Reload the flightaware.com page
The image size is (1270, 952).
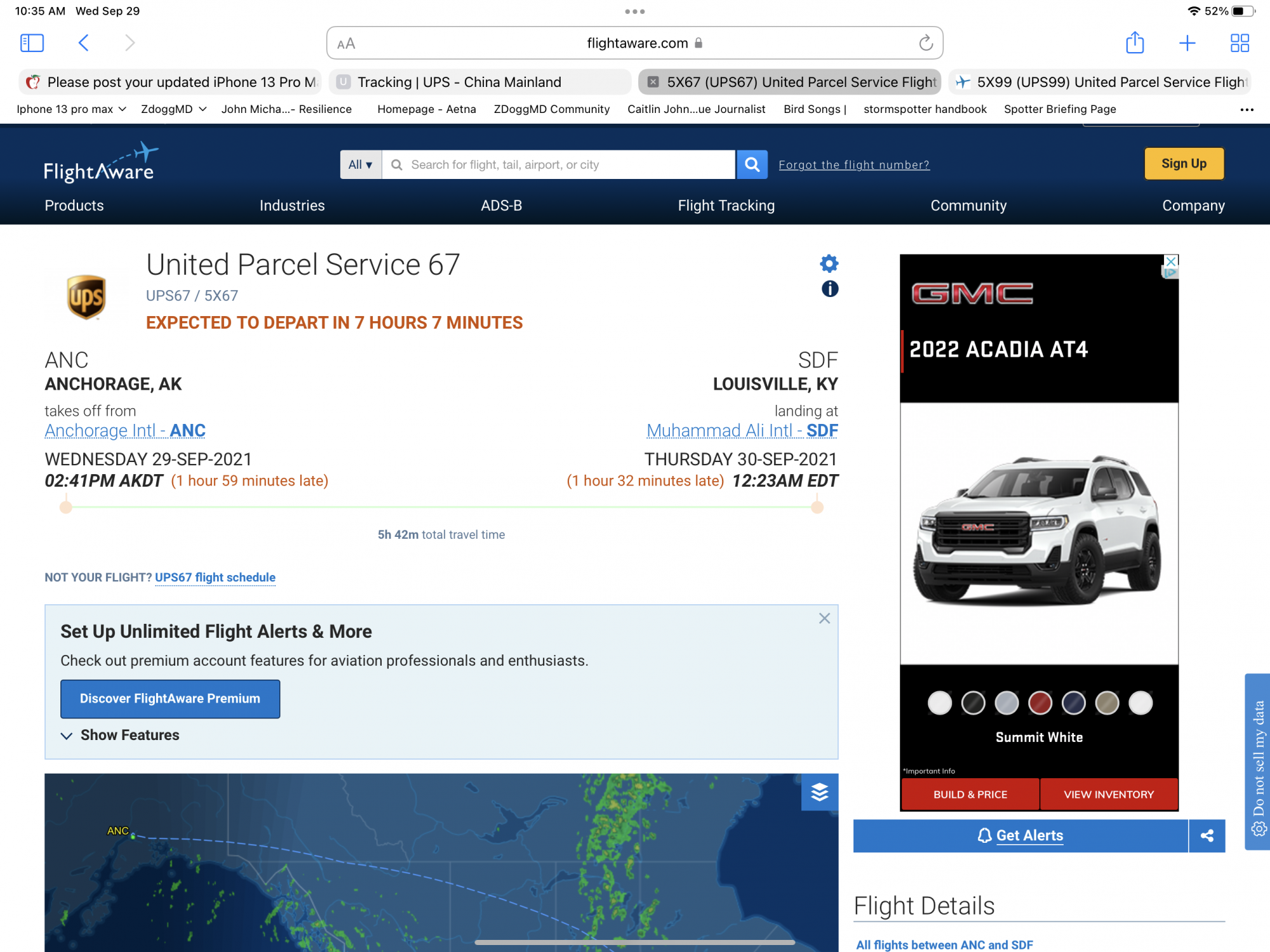926,43
